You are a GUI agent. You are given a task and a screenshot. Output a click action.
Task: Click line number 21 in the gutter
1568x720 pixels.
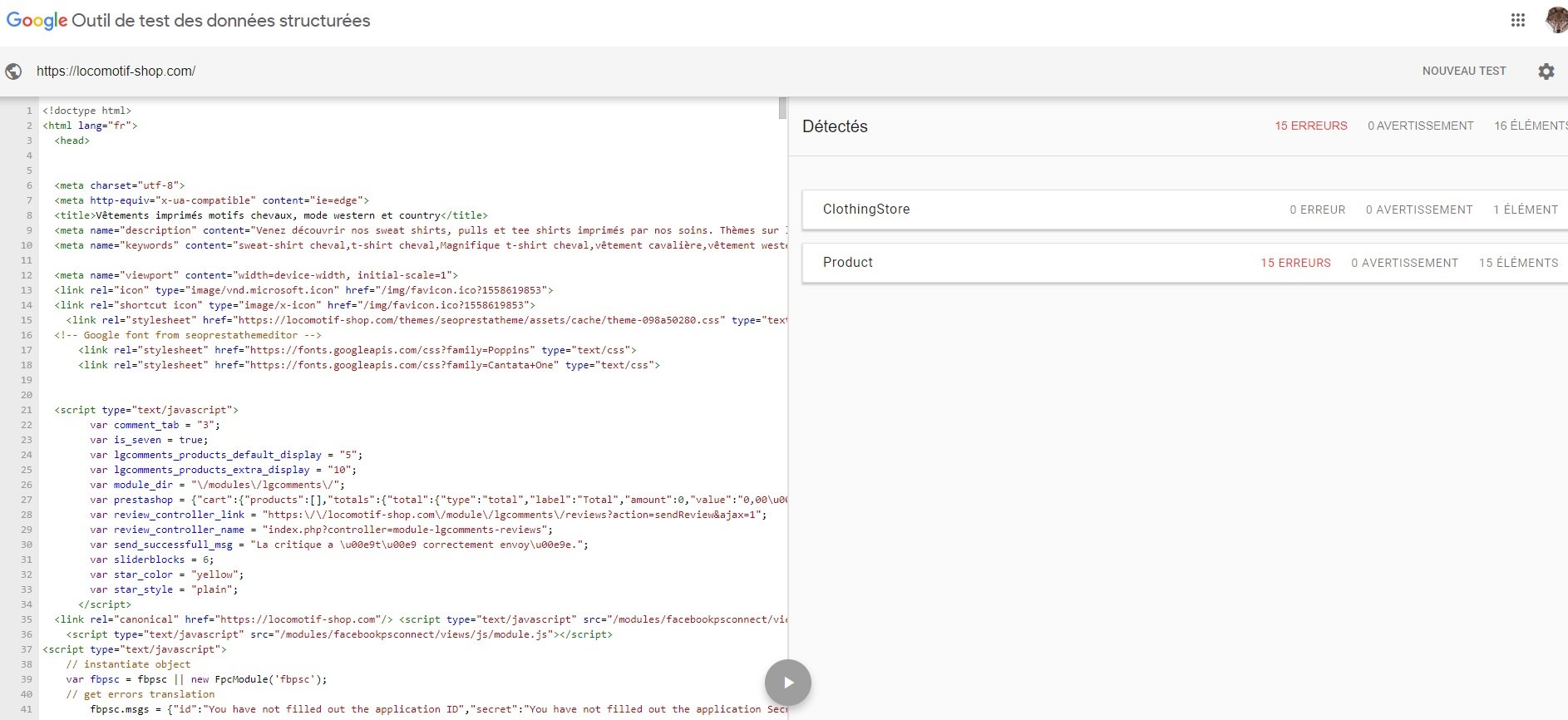coord(27,410)
